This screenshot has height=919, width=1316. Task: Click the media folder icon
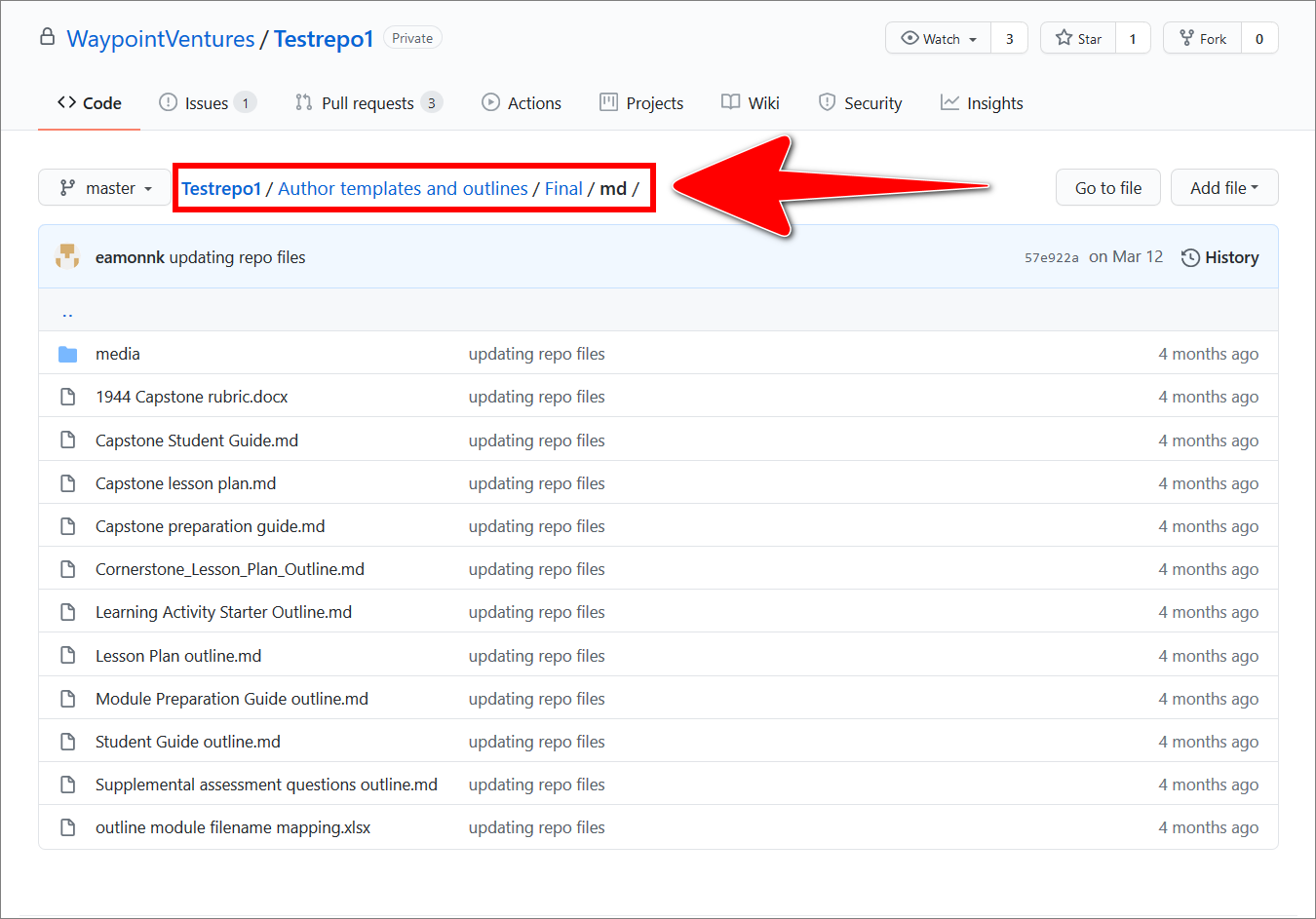point(67,354)
